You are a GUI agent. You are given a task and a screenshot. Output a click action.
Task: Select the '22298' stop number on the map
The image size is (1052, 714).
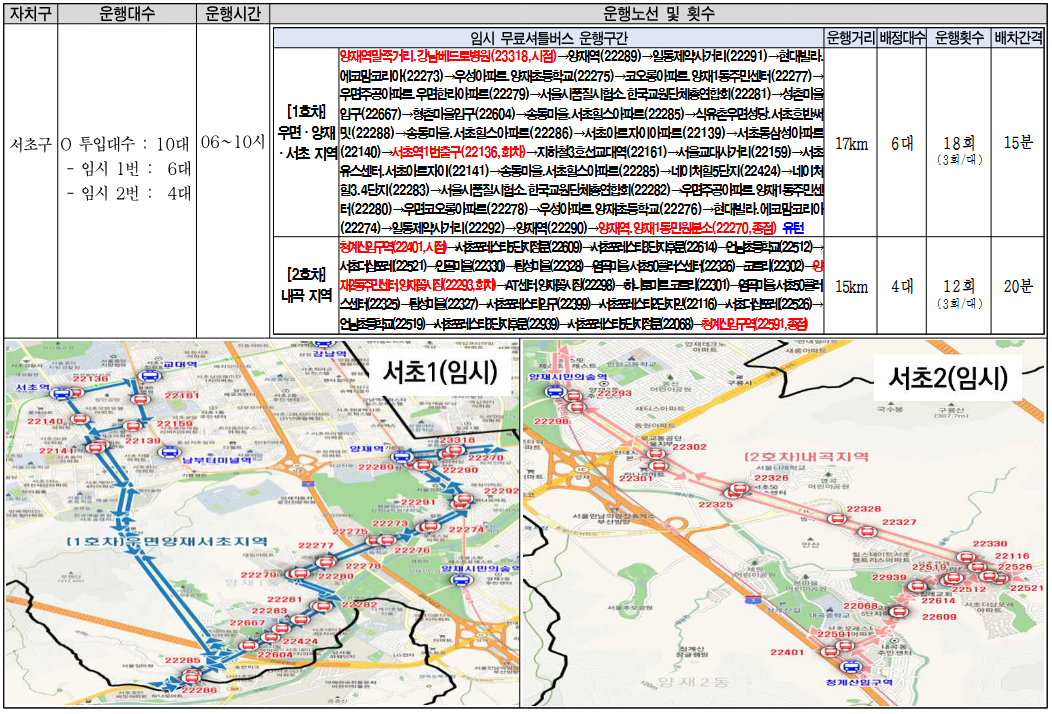tap(552, 421)
